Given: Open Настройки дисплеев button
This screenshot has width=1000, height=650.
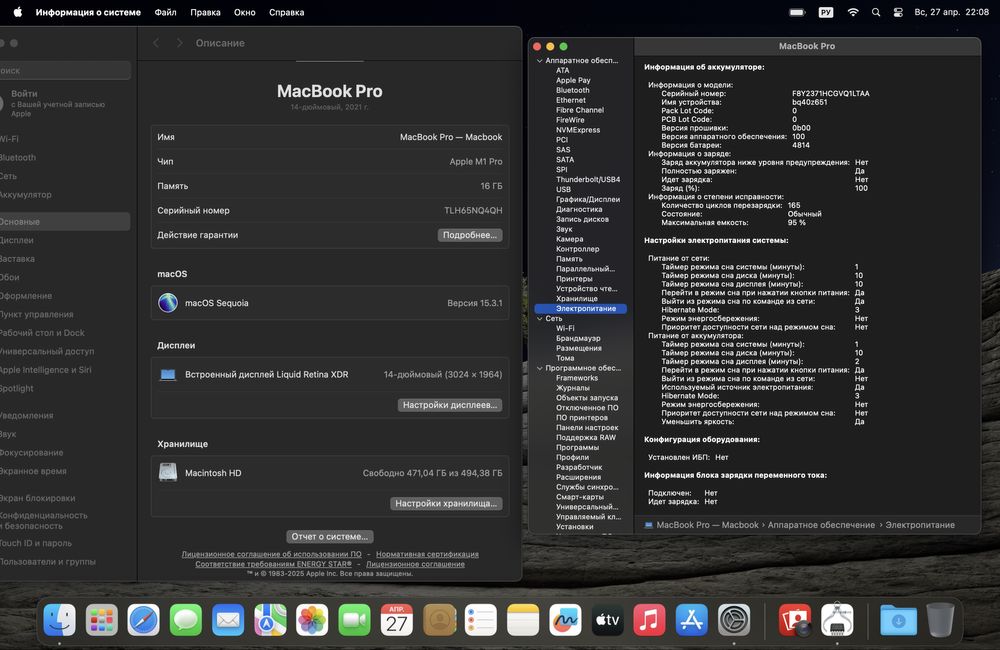Looking at the screenshot, I should (450, 405).
